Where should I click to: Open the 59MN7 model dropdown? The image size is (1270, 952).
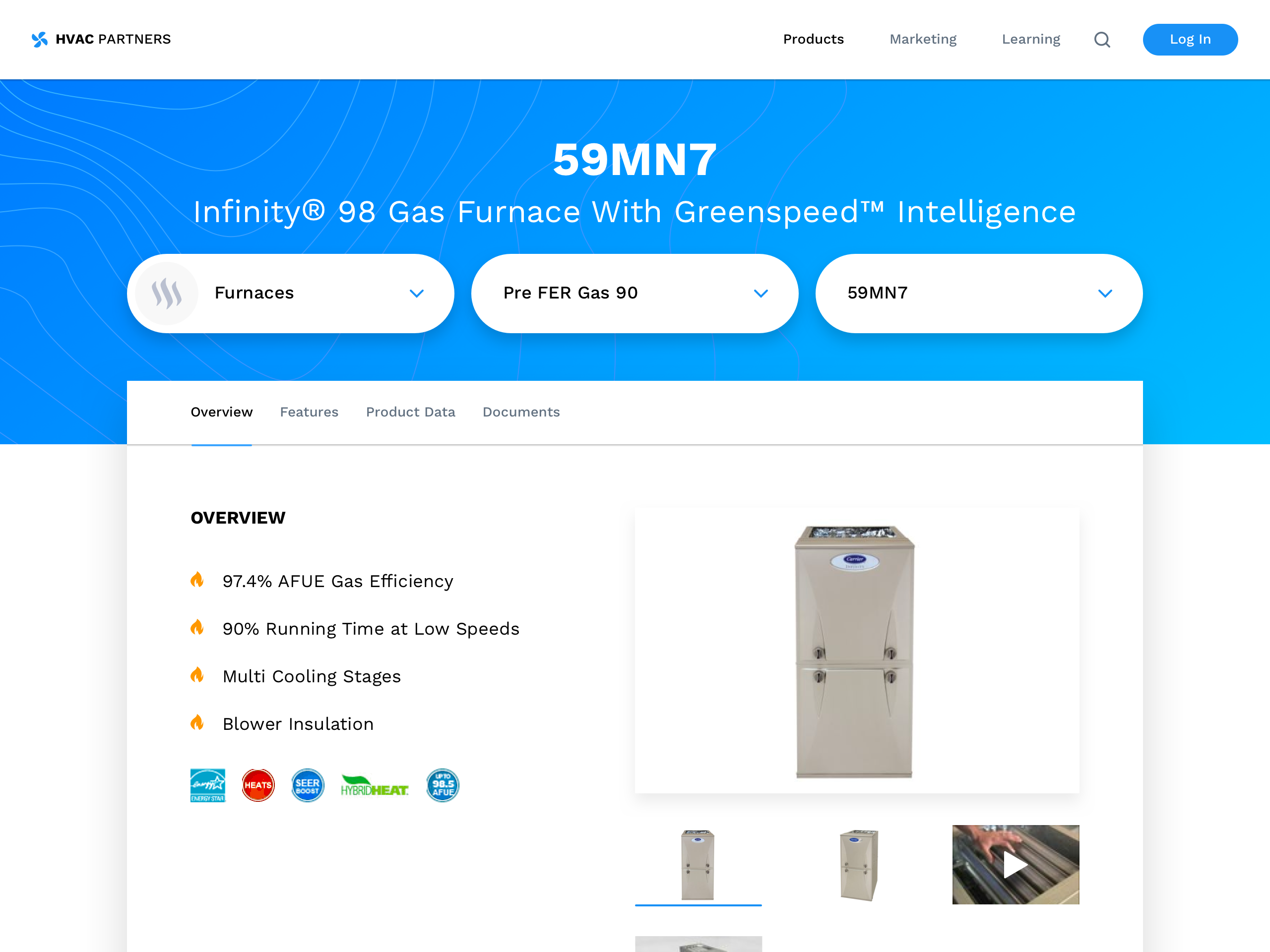point(979,293)
